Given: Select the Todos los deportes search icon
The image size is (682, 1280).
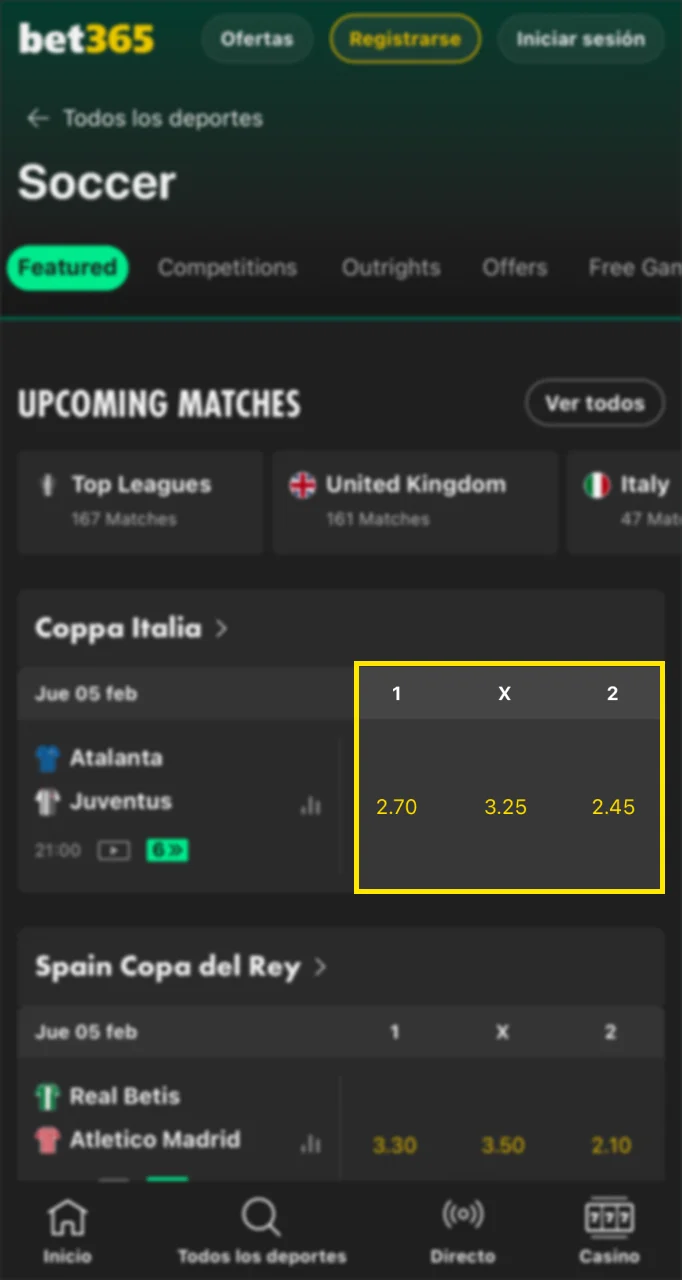Looking at the screenshot, I should point(260,1228).
